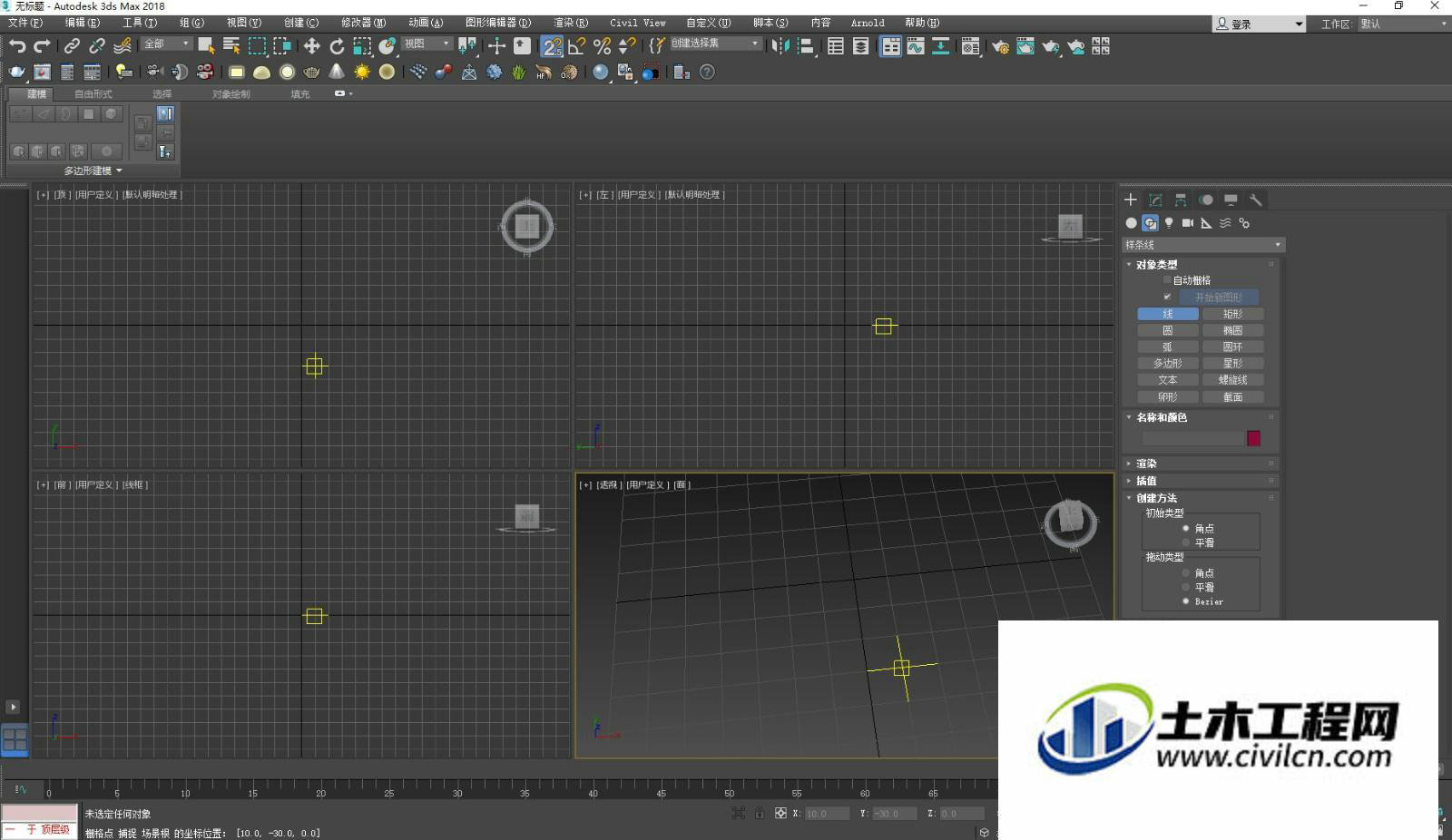1452x840 pixels.
Task: Open the Utilities wrench panel tab
Action: [1256, 200]
